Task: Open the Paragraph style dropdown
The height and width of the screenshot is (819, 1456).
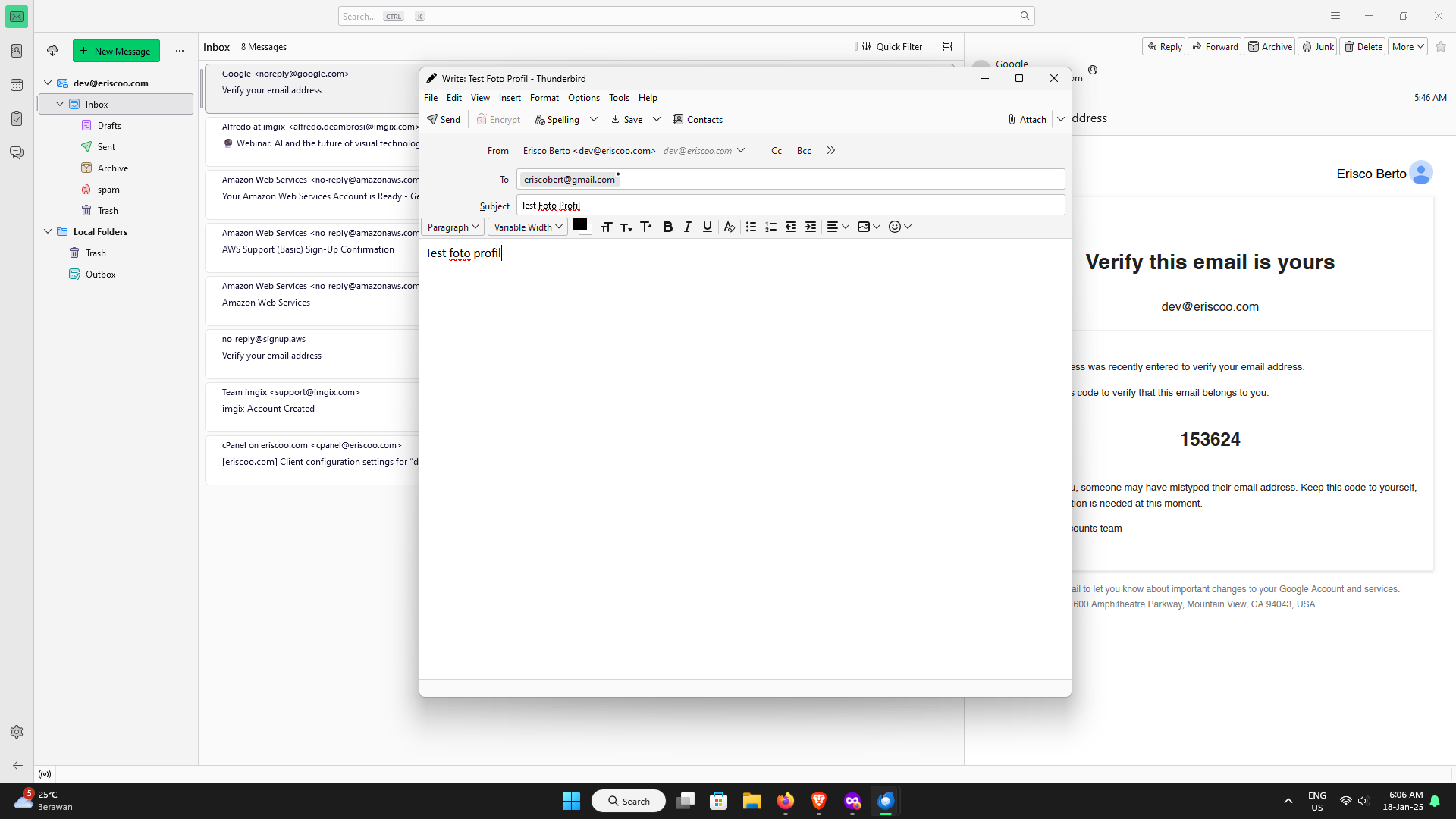Action: [453, 227]
